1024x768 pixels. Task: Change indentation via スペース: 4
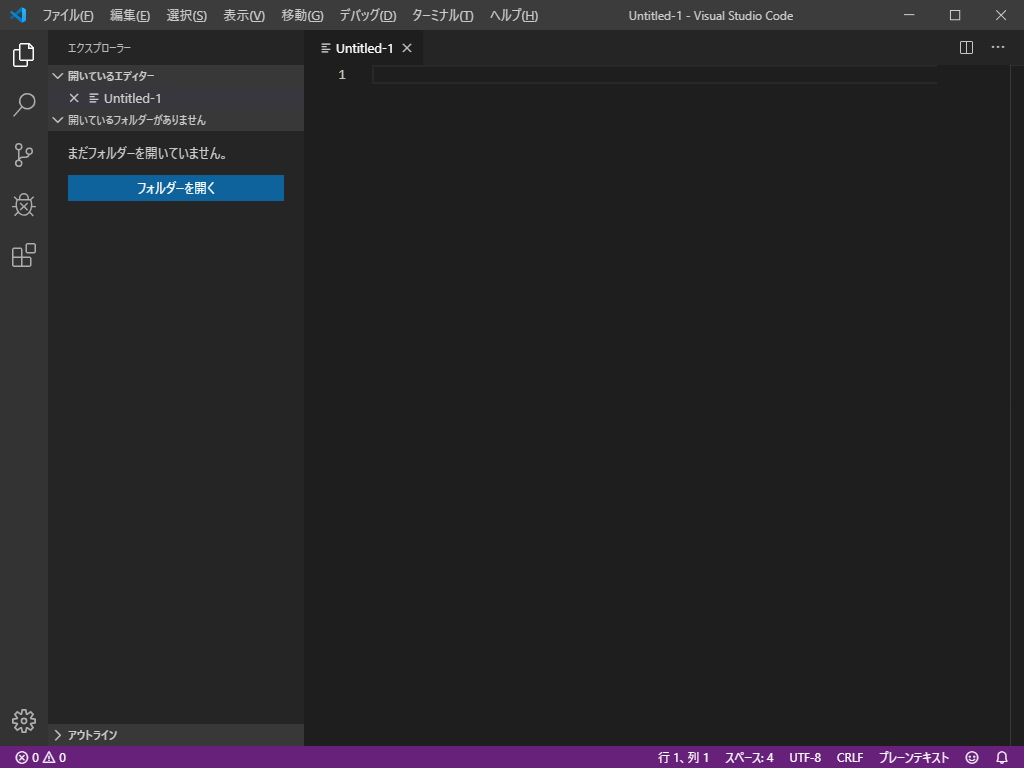coord(749,758)
